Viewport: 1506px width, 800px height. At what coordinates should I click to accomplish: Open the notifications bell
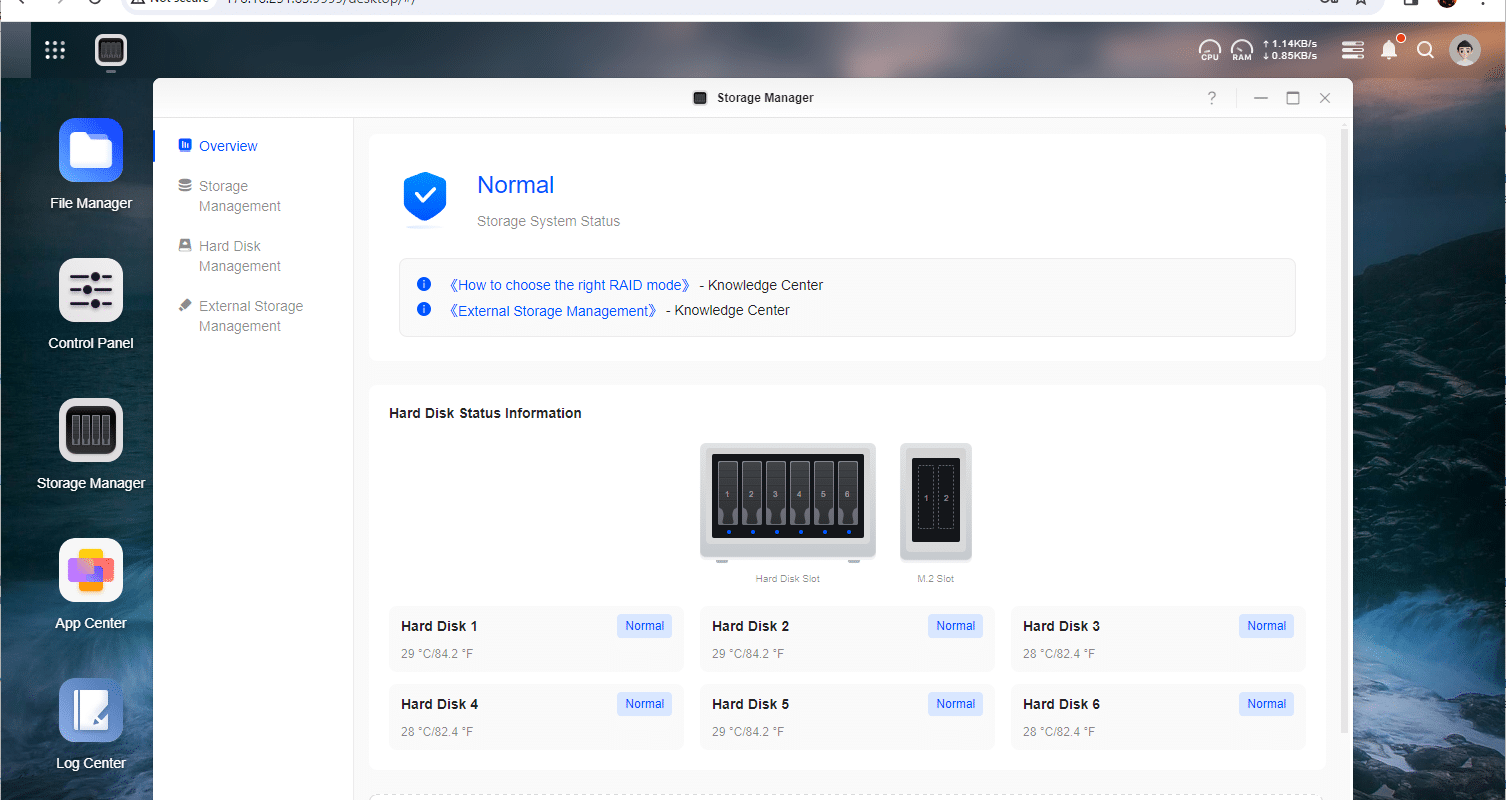1389,50
